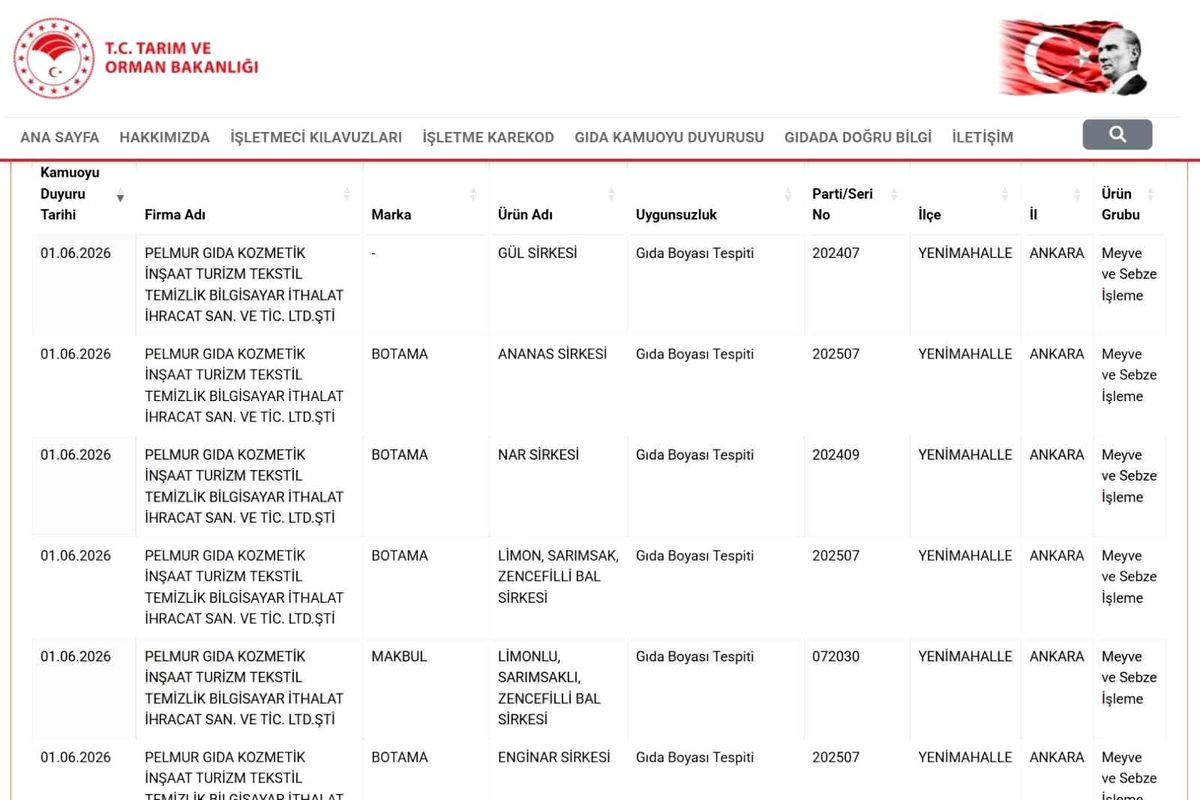Sort table by Ürün Grubu arrows
This screenshot has height=800, width=1200.
pos(1150,194)
